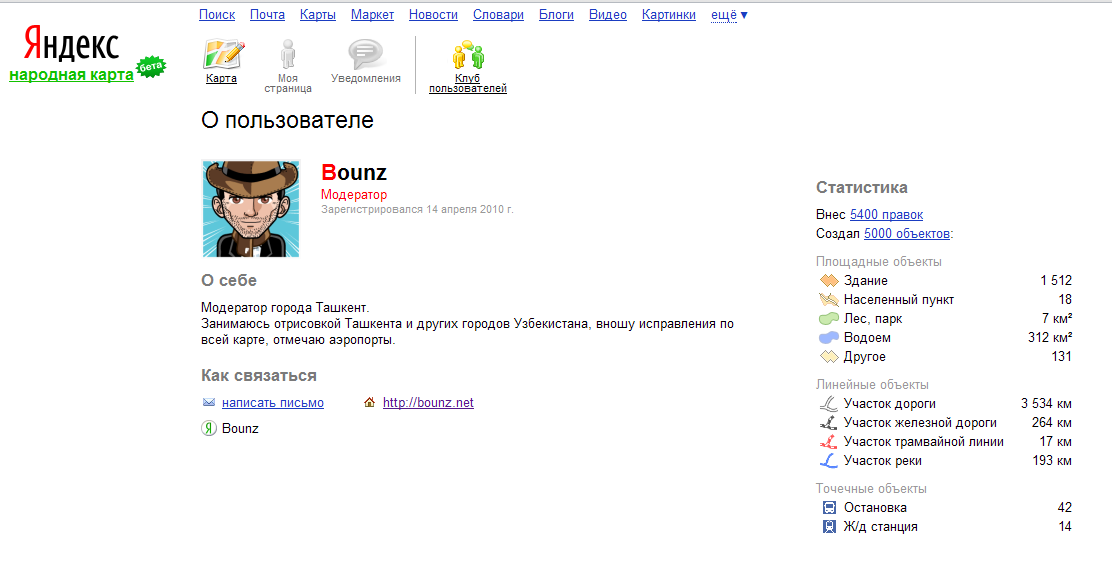Go to Новости in top navigation
1112x568 pixels.
pyautogui.click(x=433, y=15)
